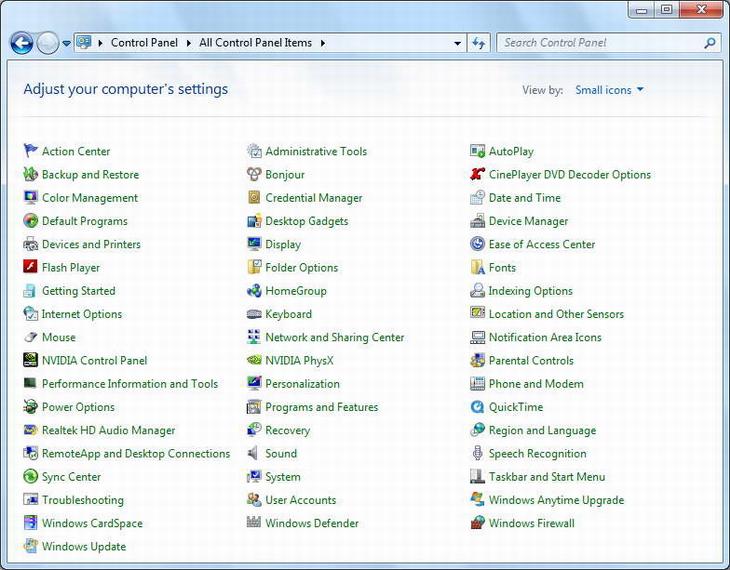Open the Network and Sharing Center icon
This screenshot has height=570, width=730.
tap(254, 337)
